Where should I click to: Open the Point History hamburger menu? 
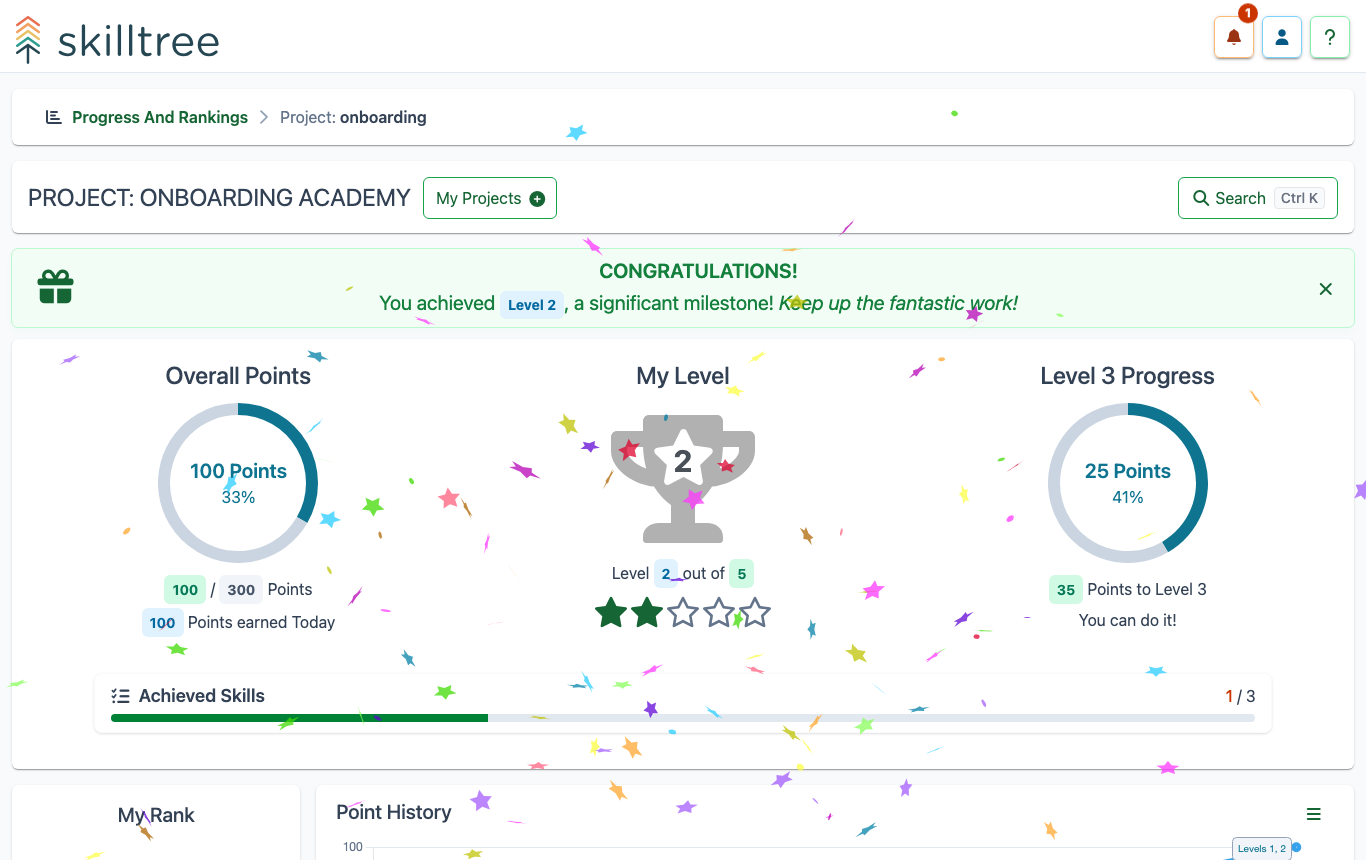click(x=1314, y=814)
